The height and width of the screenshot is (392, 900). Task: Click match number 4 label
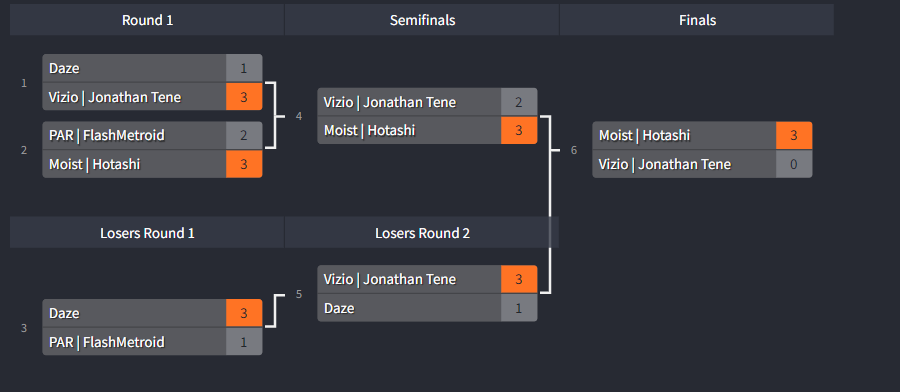[298, 117]
